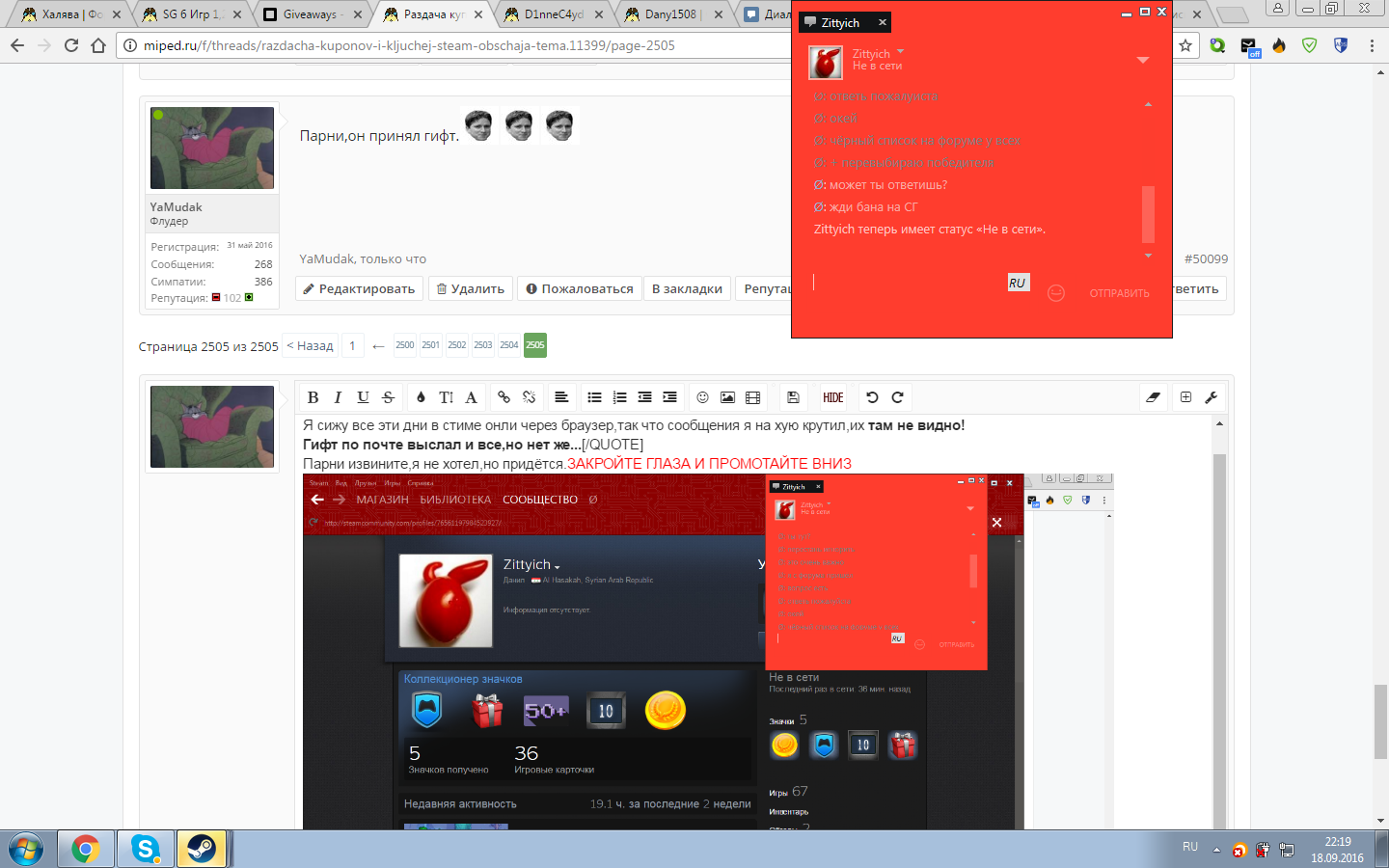The image size is (1389, 868).
Task: Open the emoticon picker in Steam chat
Action: pyautogui.click(x=1056, y=293)
